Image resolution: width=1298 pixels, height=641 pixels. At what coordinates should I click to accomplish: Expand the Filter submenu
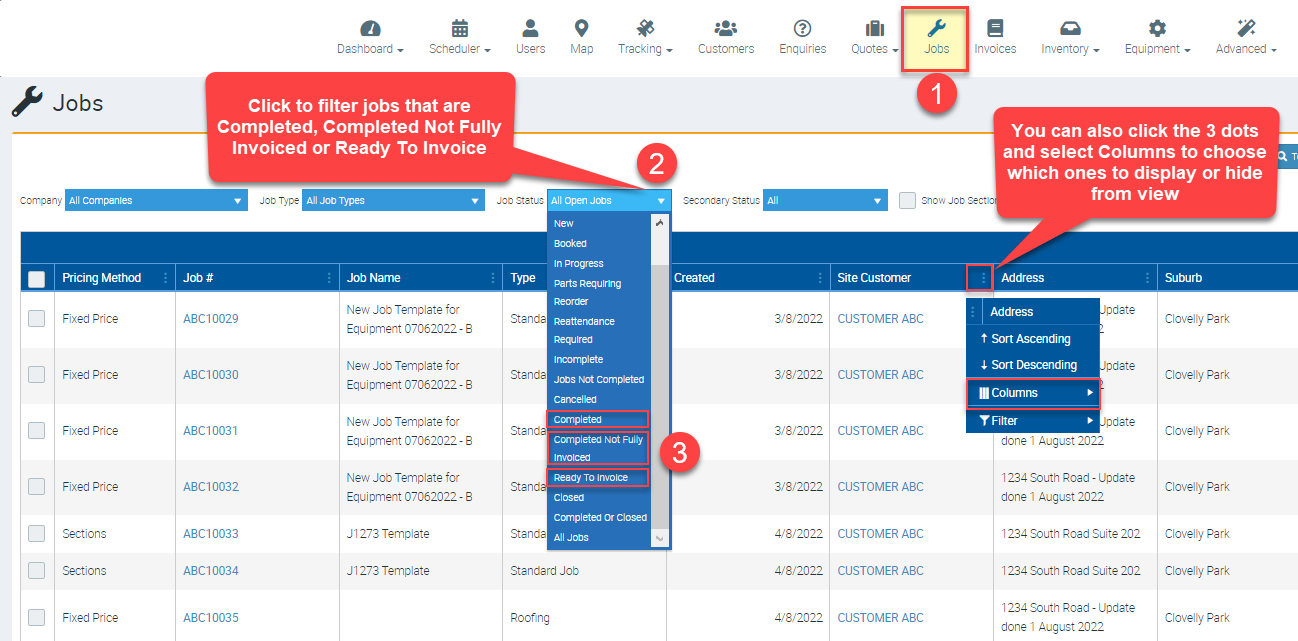1033,421
